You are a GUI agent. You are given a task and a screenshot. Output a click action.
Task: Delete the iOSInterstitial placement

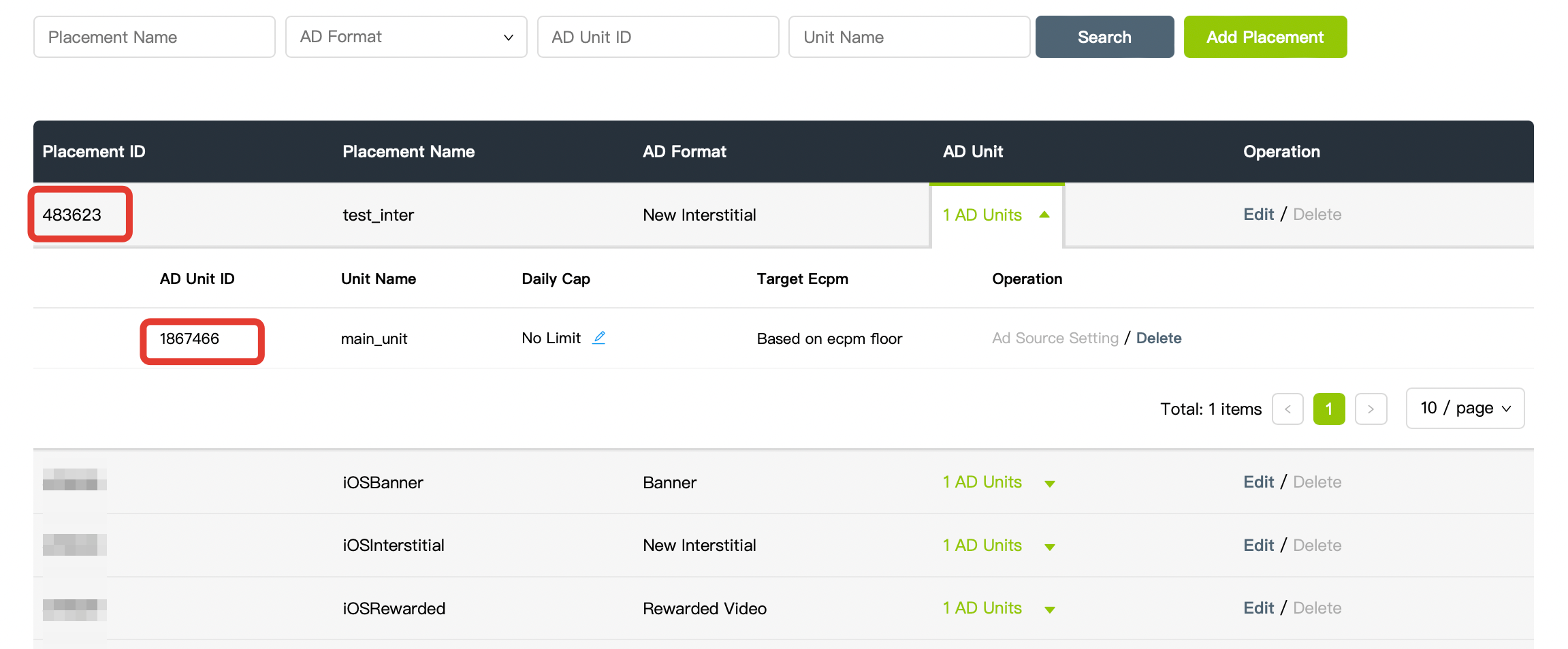pyautogui.click(x=1317, y=545)
